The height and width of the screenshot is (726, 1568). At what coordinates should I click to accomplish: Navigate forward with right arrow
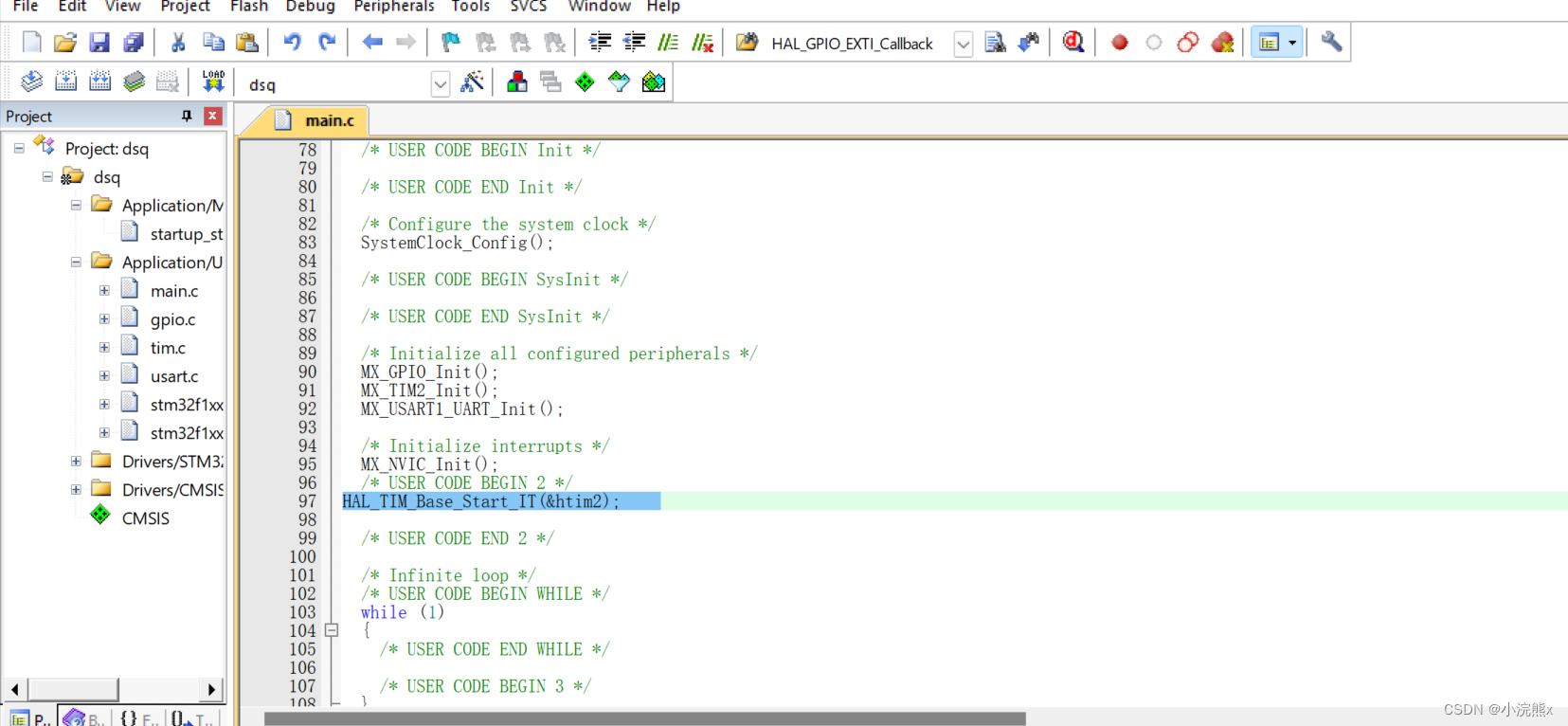(406, 43)
